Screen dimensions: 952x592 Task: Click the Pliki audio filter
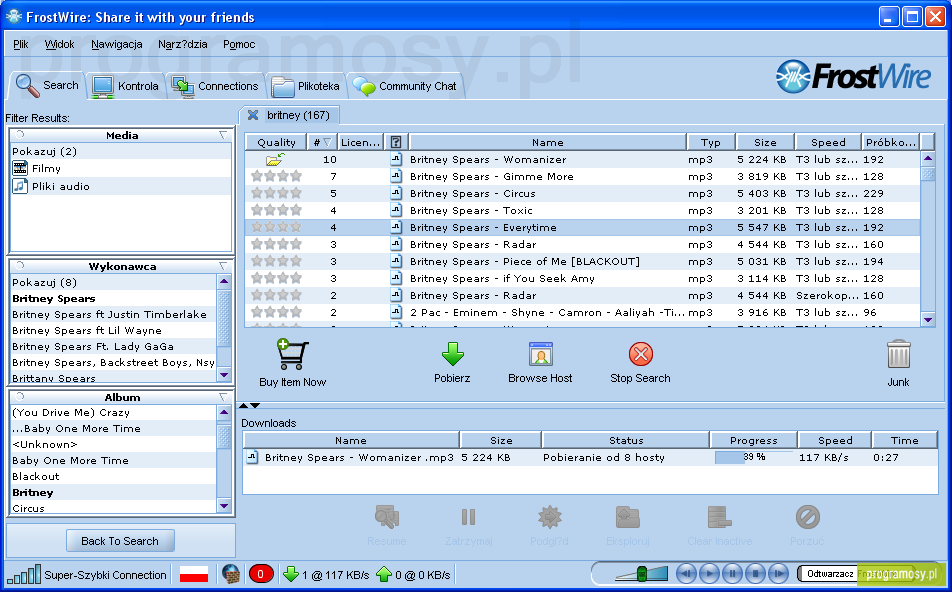click(51, 186)
